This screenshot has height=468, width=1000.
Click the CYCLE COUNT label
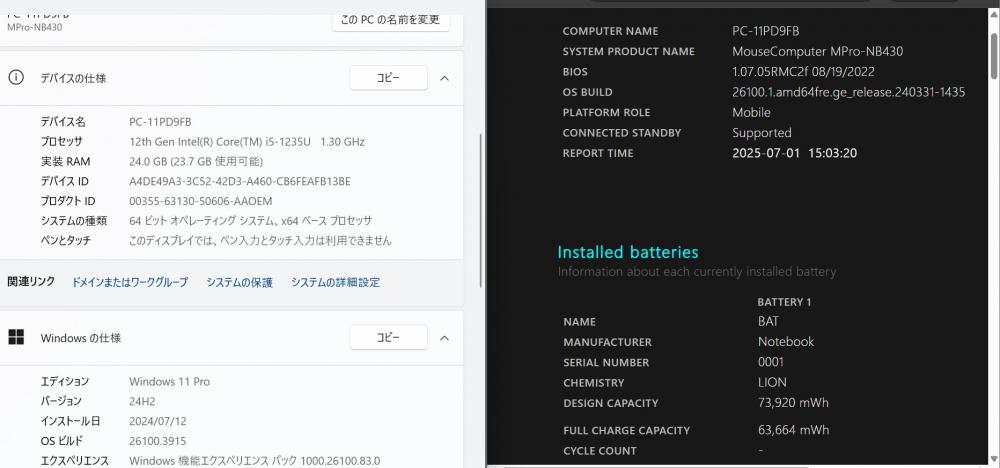[x=599, y=451]
